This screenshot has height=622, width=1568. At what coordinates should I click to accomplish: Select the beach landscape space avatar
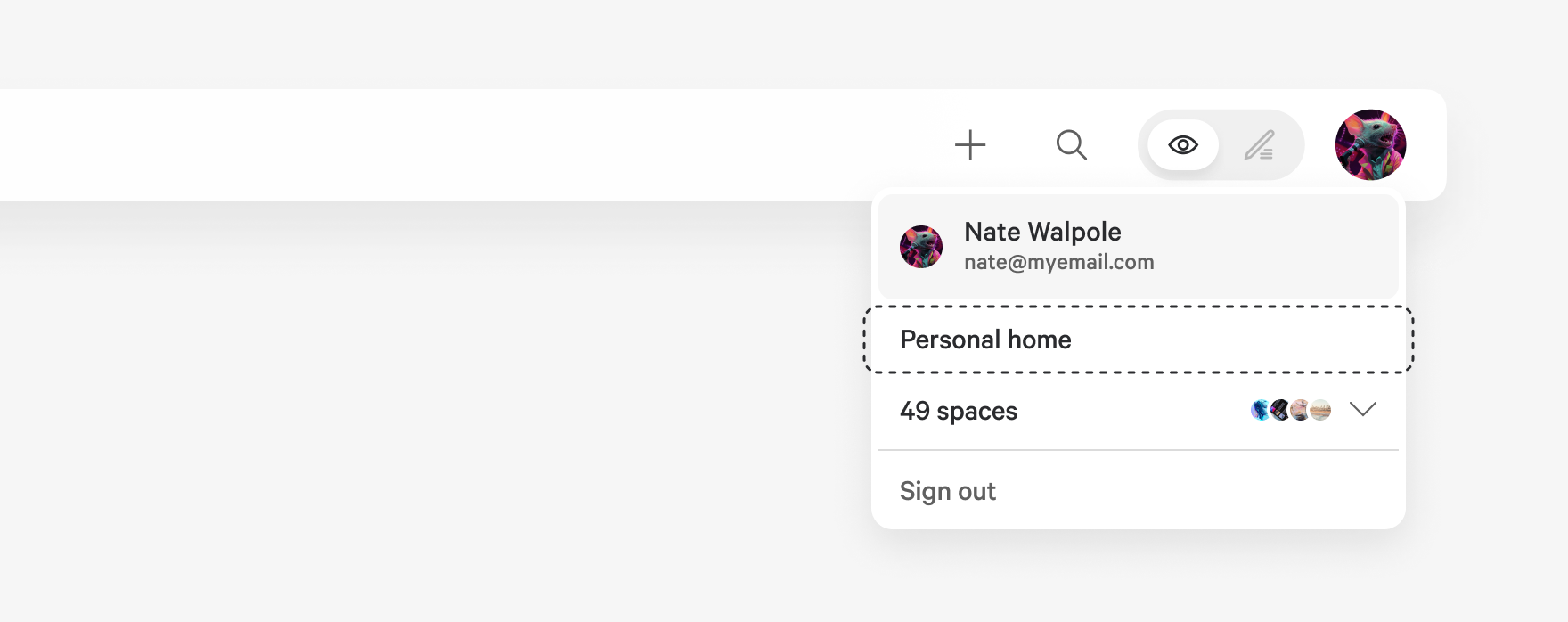[1320, 410]
